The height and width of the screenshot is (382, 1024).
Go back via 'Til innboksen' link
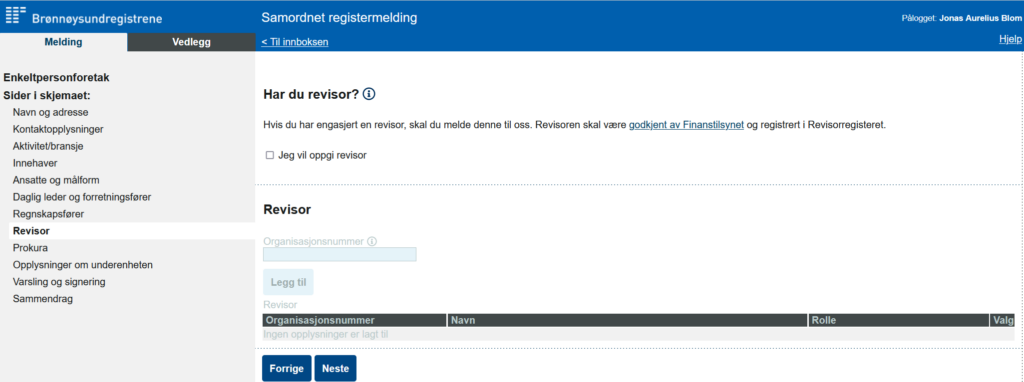295,42
